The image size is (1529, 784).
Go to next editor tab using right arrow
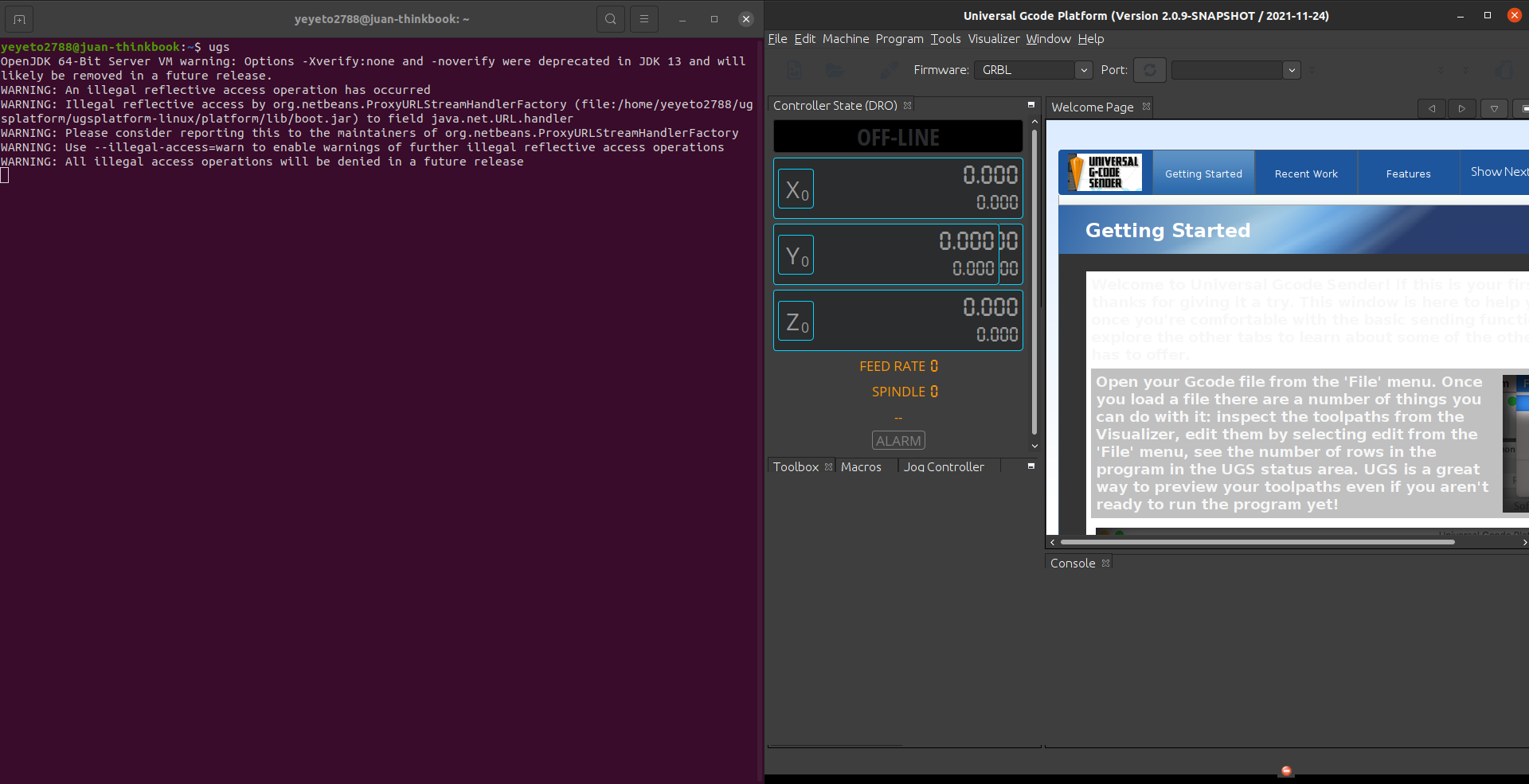pos(1462,108)
